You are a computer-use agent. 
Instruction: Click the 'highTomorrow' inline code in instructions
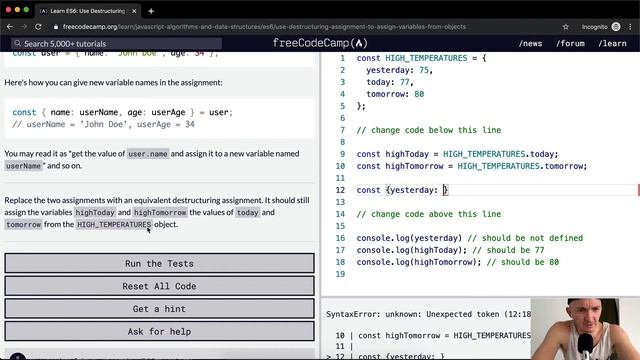click(x=160, y=212)
